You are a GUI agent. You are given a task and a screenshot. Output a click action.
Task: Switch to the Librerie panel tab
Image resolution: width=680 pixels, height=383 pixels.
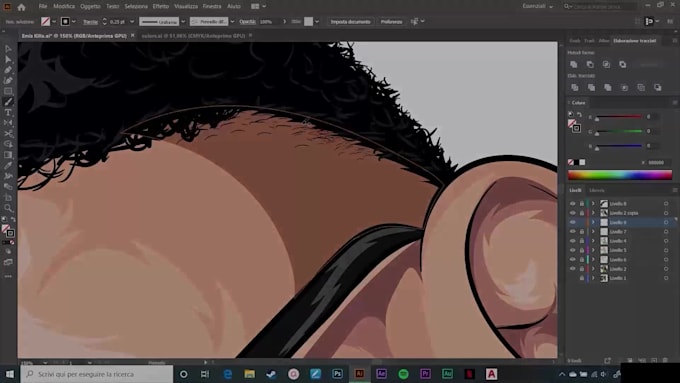pyautogui.click(x=597, y=190)
